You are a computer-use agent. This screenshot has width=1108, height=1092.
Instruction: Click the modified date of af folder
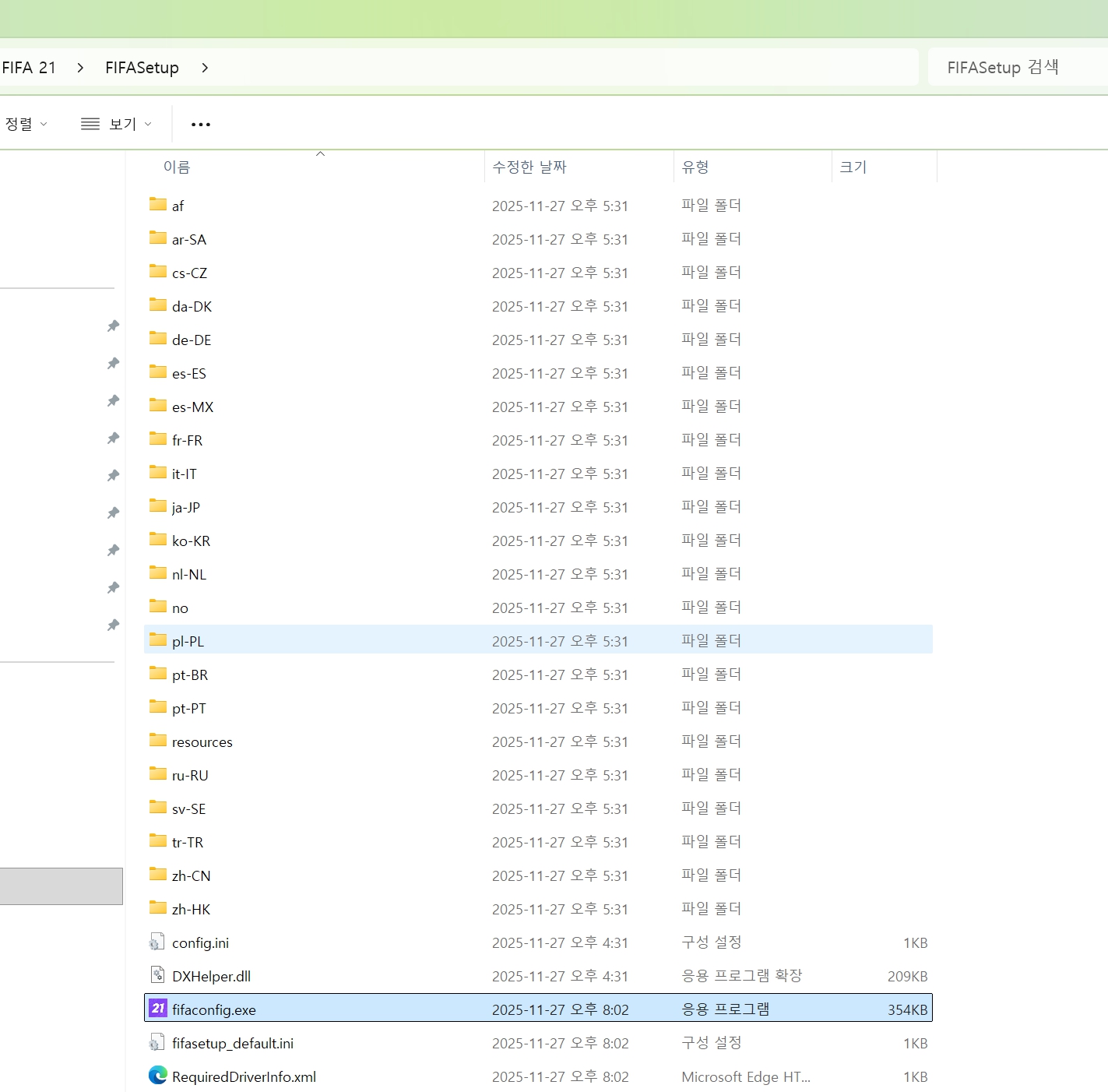click(560, 206)
